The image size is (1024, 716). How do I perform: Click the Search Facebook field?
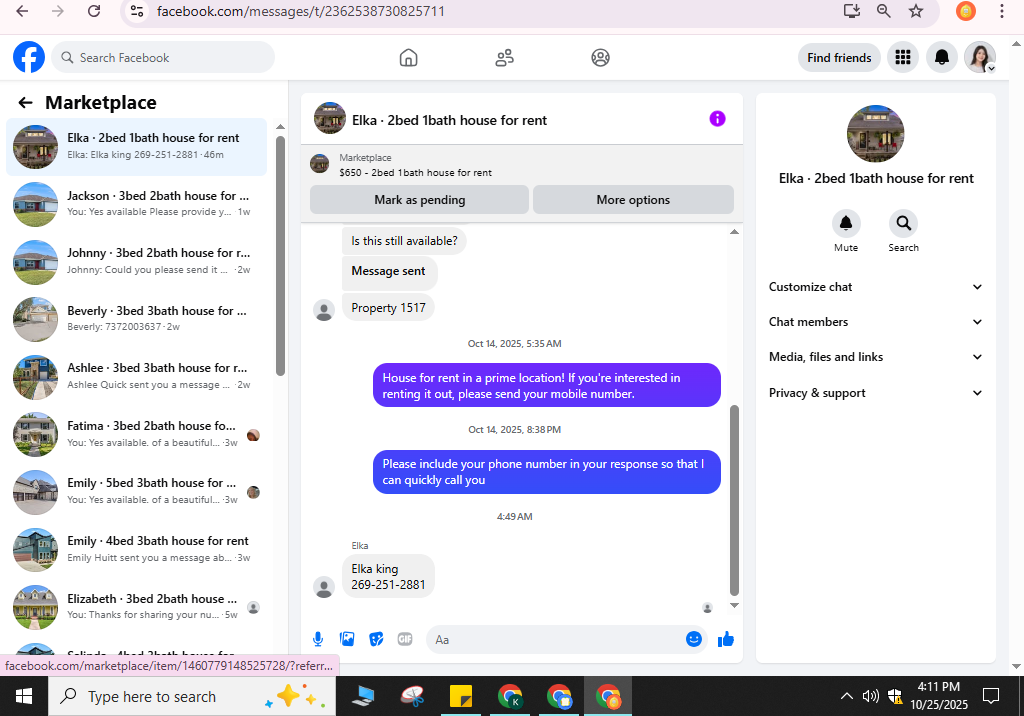click(x=163, y=57)
